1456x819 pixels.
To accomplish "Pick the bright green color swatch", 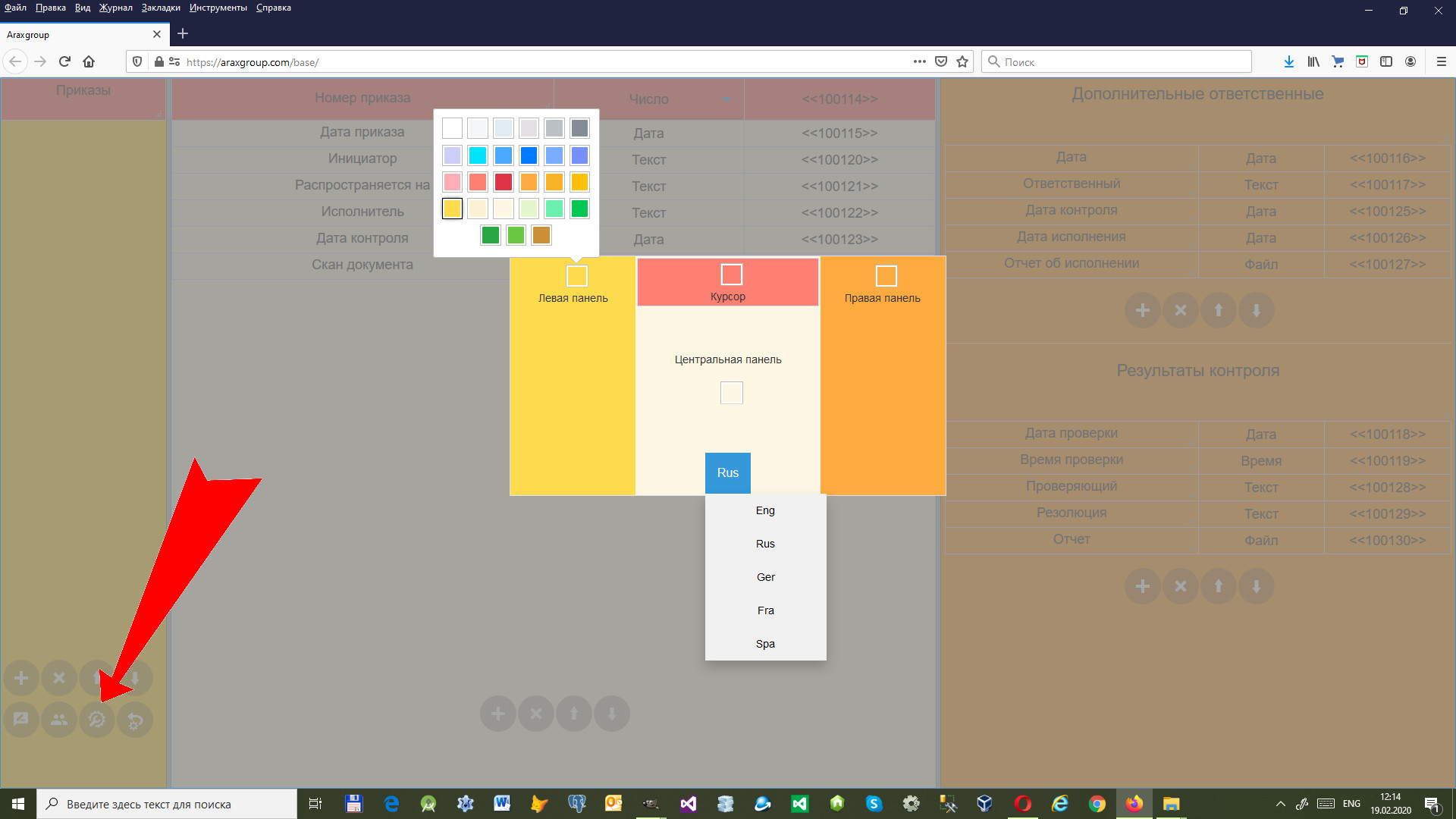I will click(x=579, y=209).
